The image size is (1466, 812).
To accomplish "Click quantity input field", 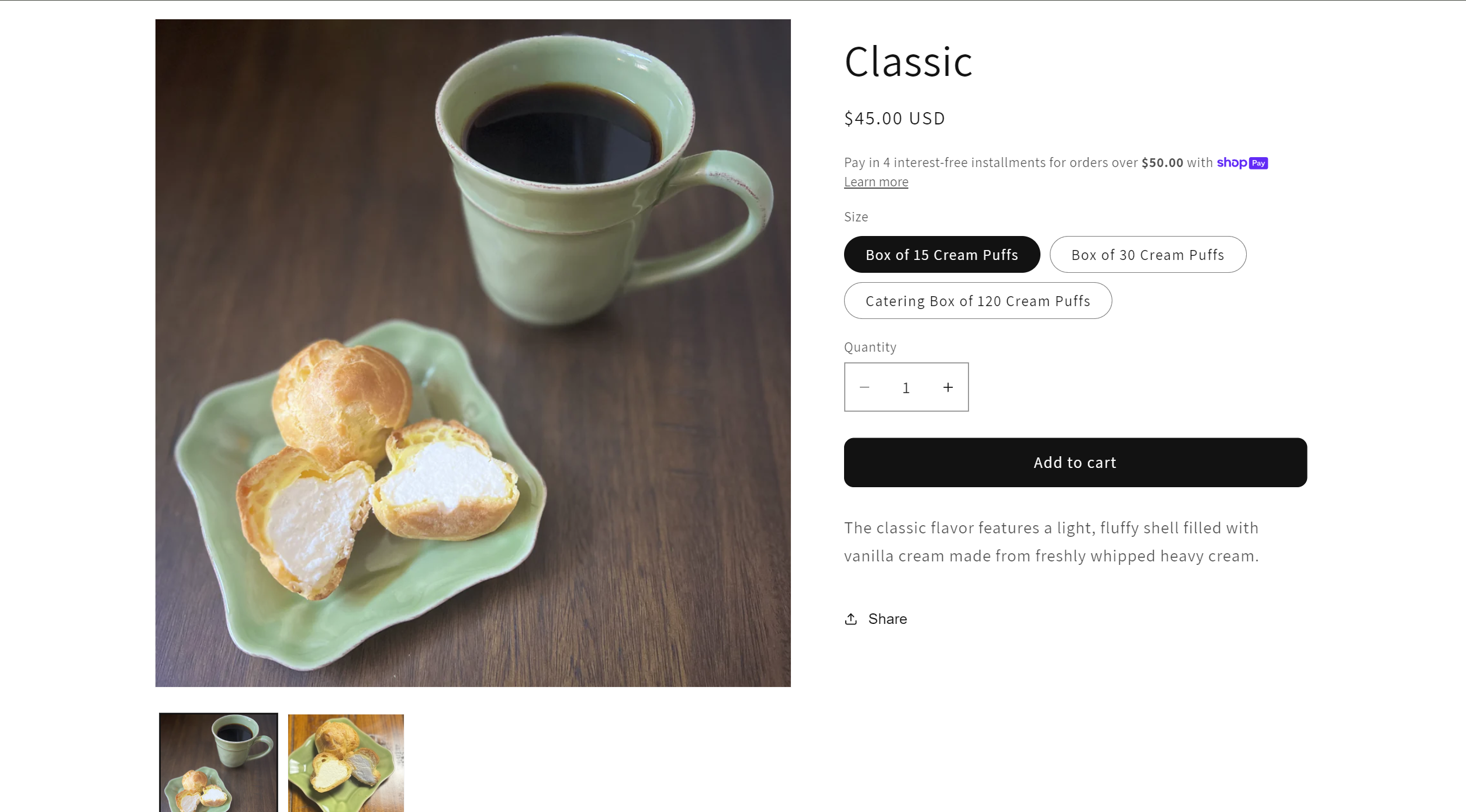I will point(906,387).
